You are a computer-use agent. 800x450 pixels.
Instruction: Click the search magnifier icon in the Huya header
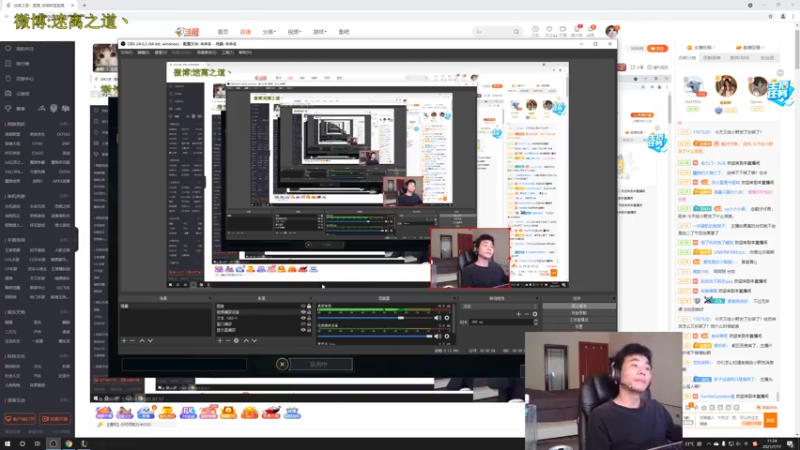pos(516,32)
